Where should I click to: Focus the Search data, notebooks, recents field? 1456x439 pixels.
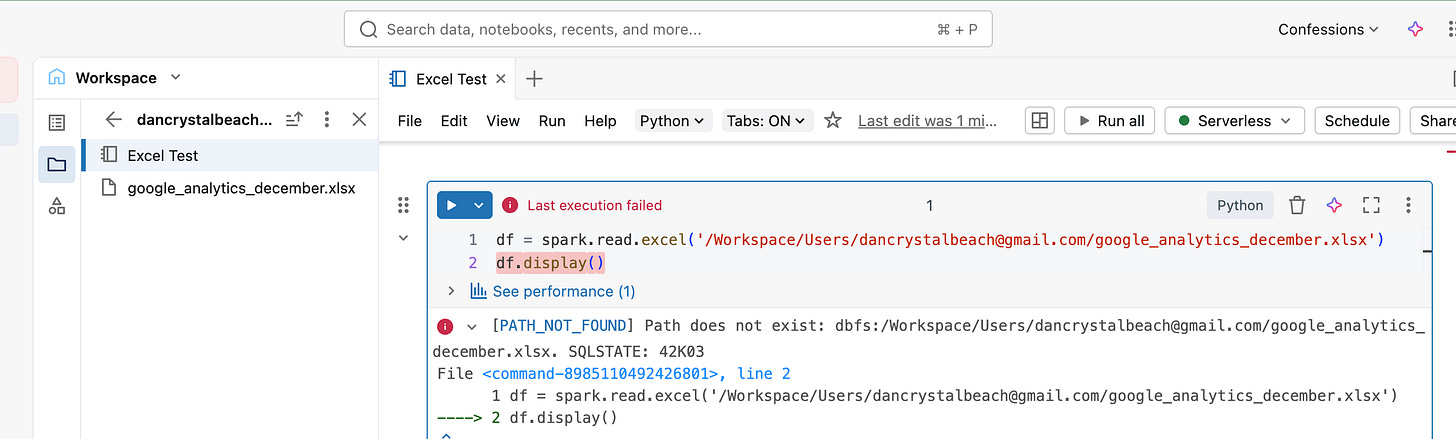tap(668, 29)
